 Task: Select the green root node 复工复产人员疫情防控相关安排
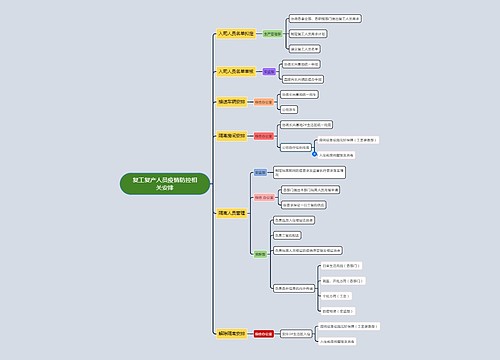click(165, 184)
